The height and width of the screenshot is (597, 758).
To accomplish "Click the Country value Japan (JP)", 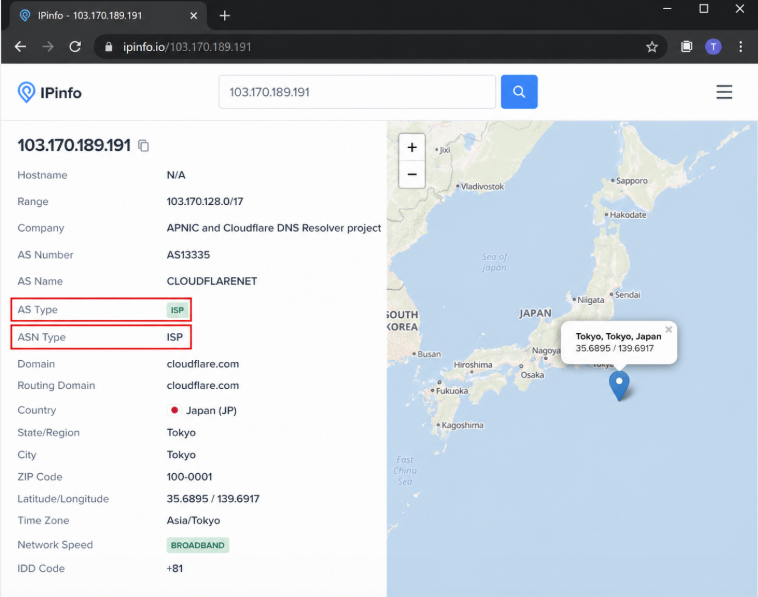I will (211, 410).
